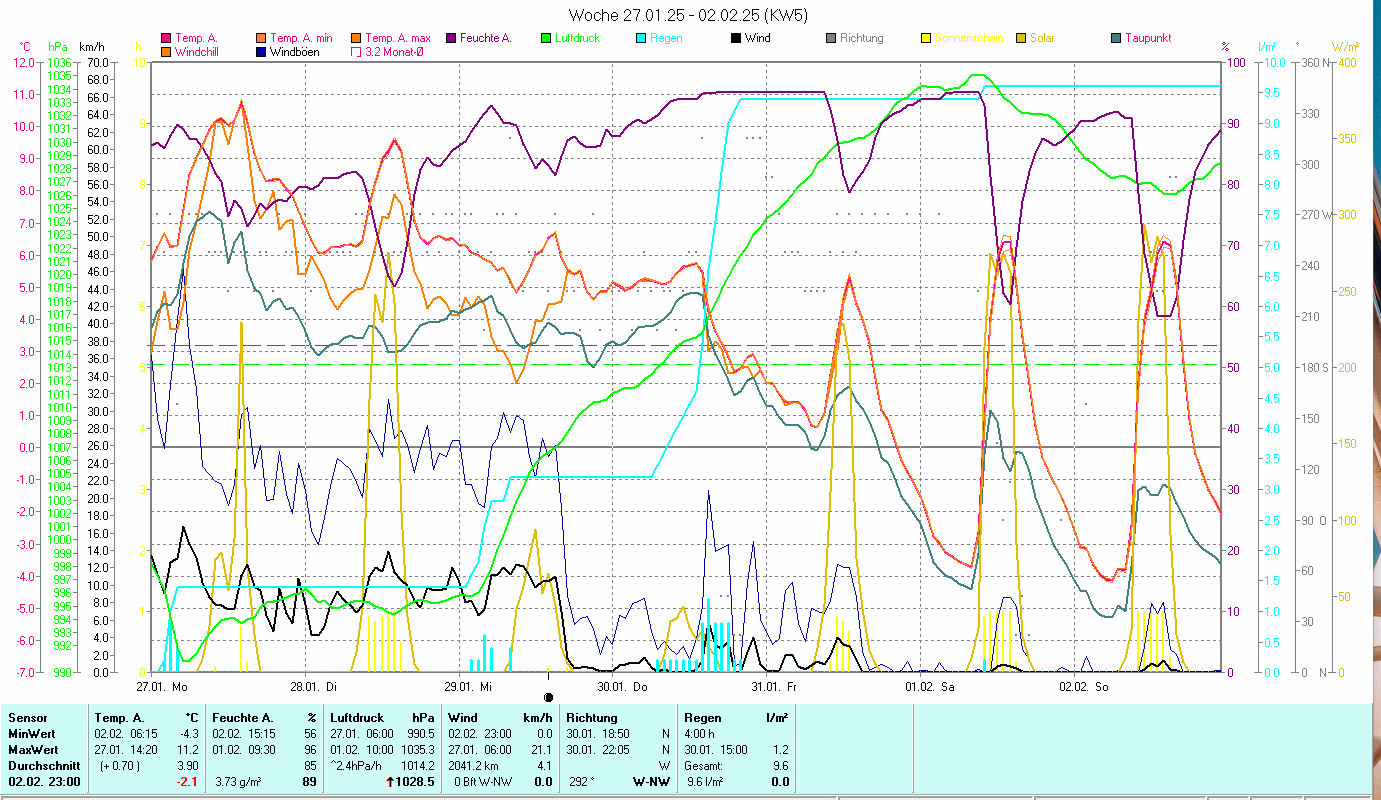Click the '3.2 Monat-Ø' legend label
This screenshot has height=800, width=1381.
tap(394, 51)
